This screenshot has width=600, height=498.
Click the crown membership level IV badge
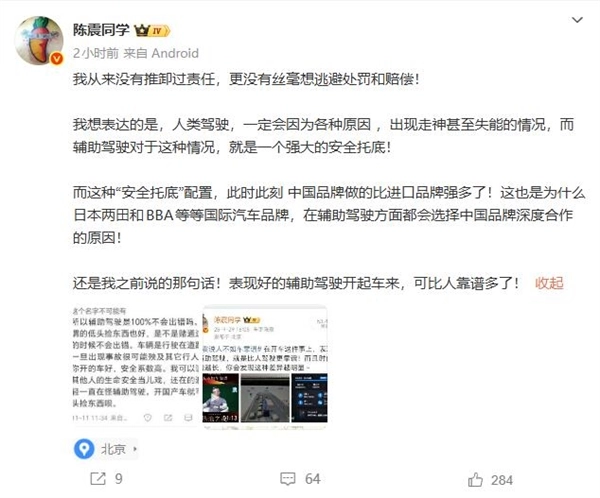(152, 31)
